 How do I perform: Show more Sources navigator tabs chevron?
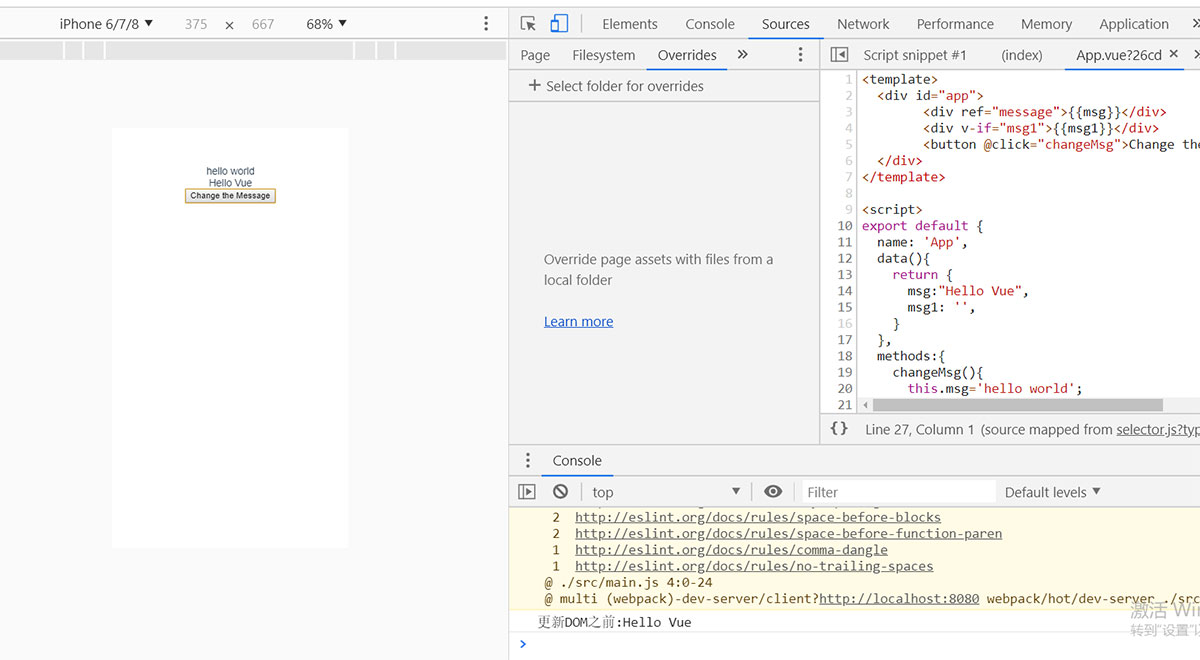pyautogui.click(x=742, y=55)
